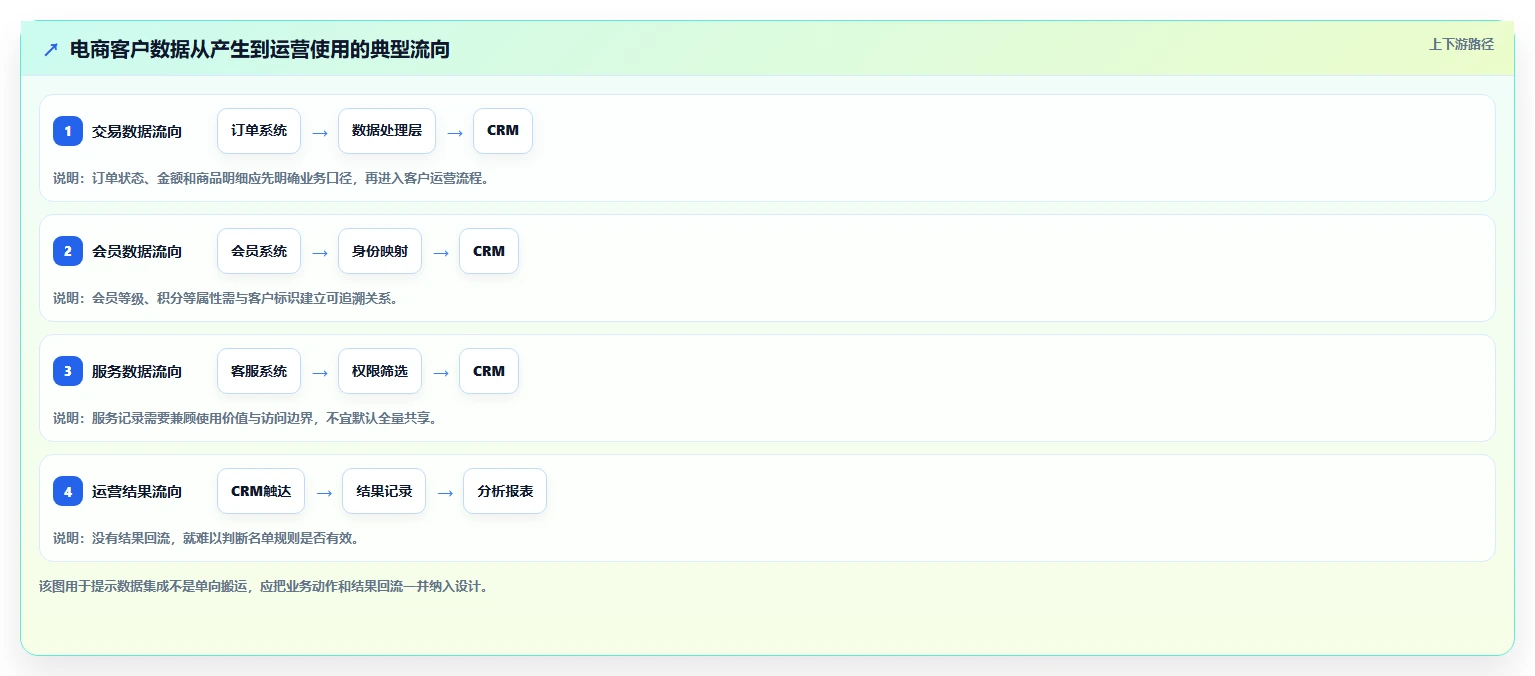The width and height of the screenshot is (1535, 676).
Task: Click the arrow between 身份映射 and CRM
Action: point(441,252)
